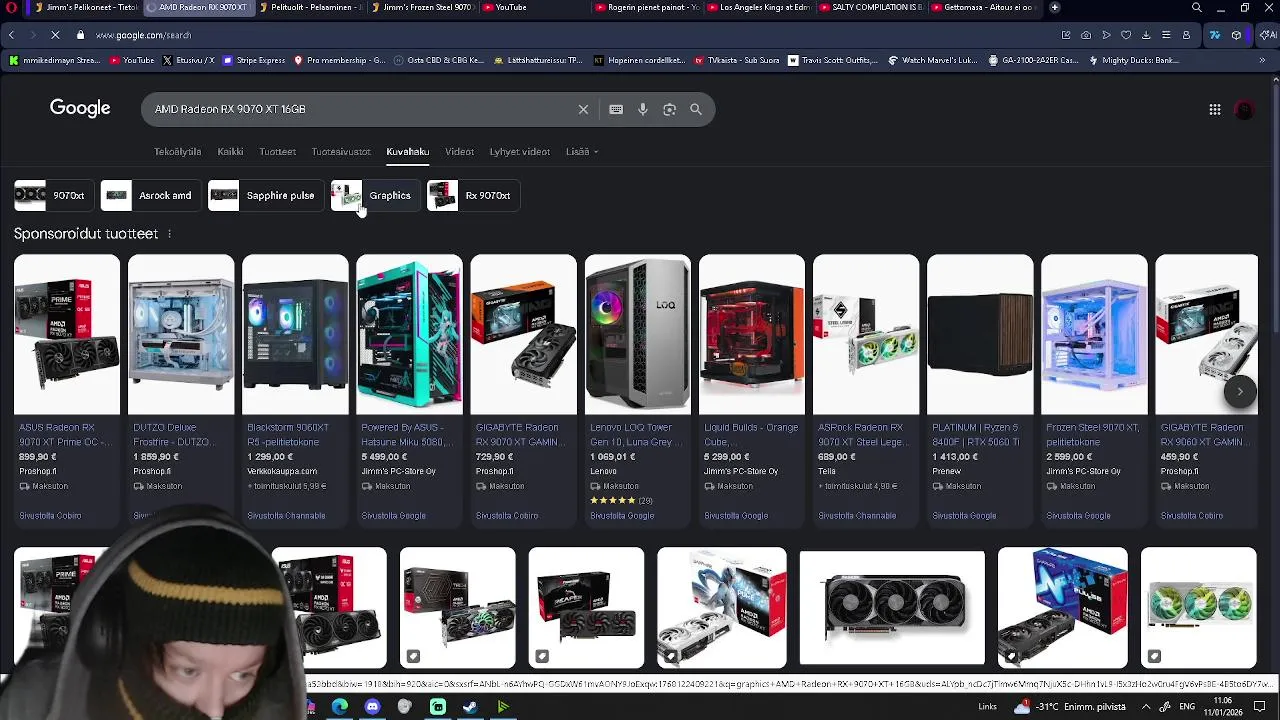This screenshot has height=720, width=1280.
Task: Filter images by Sapphire pulse chip
Action: click(265, 195)
